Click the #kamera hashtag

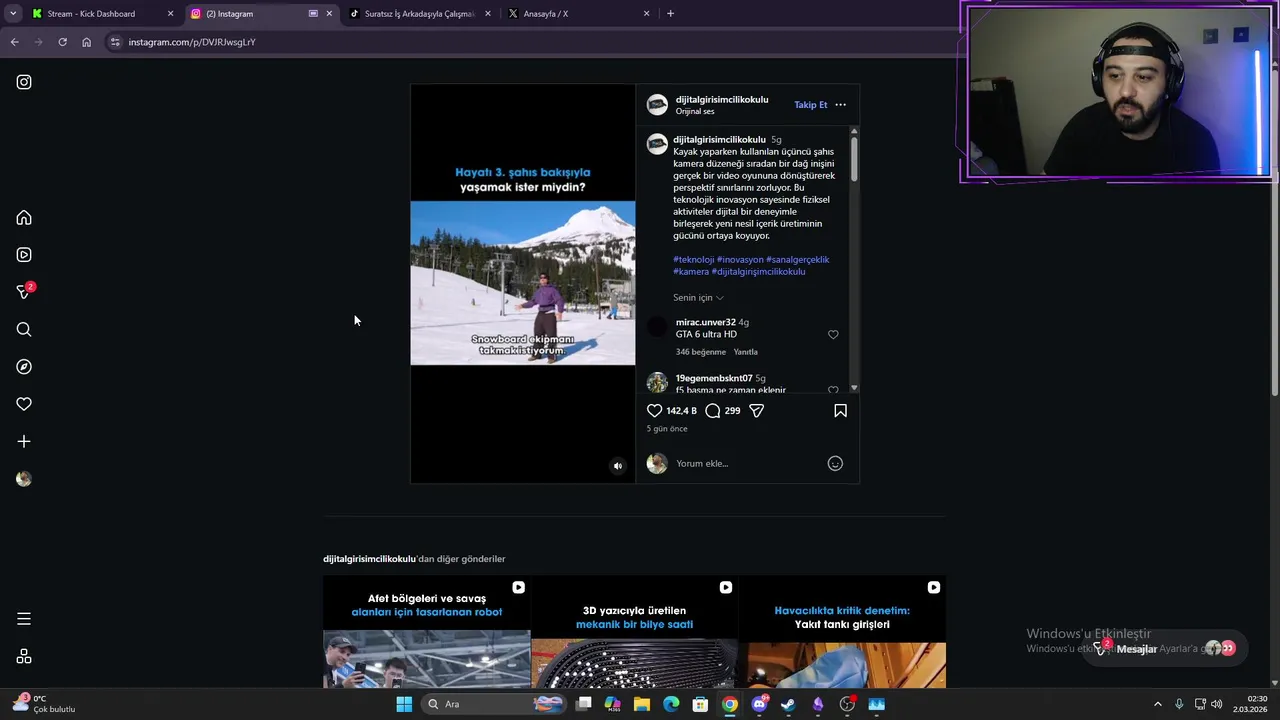tap(691, 272)
